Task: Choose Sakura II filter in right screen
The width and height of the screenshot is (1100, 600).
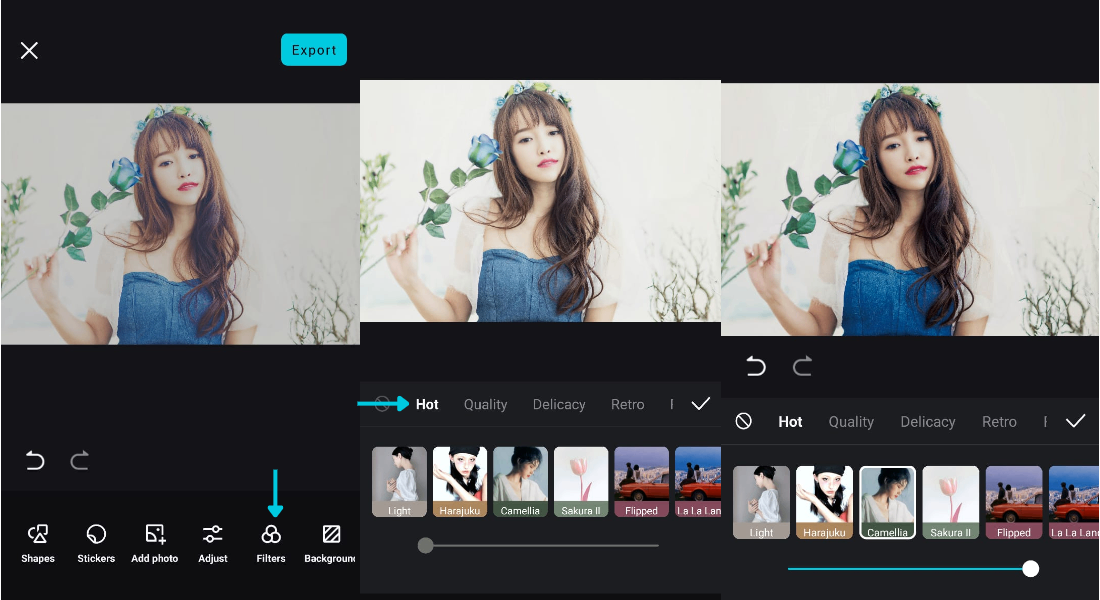Action: point(951,502)
